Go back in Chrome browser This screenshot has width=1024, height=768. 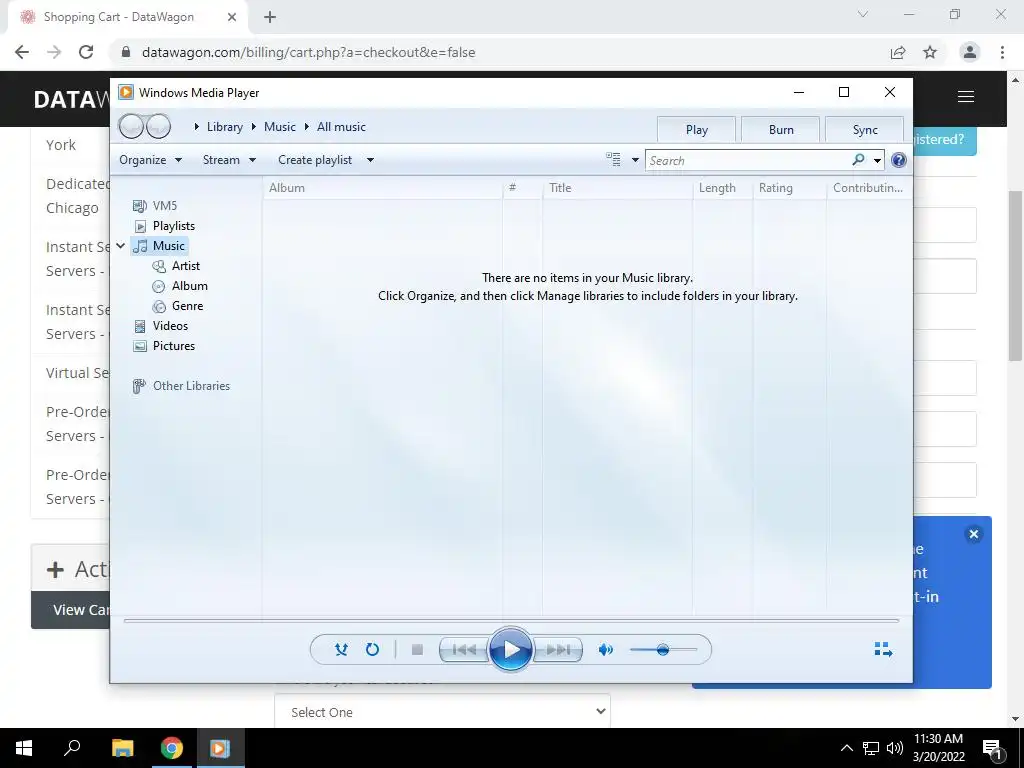click(x=22, y=52)
